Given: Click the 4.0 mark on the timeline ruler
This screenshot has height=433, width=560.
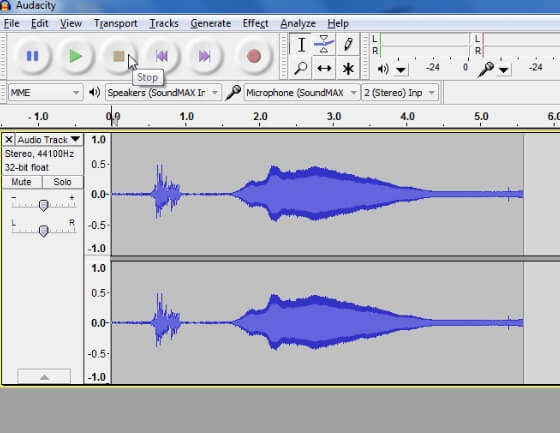Looking at the screenshot, I should tap(408, 116).
